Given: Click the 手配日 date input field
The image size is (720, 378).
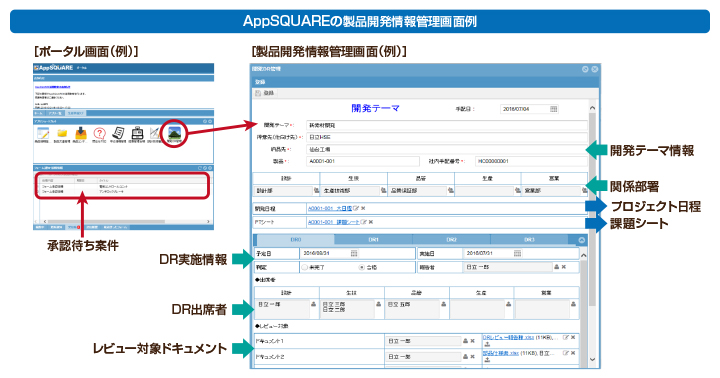Looking at the screenshot, I should pos(529,109).
